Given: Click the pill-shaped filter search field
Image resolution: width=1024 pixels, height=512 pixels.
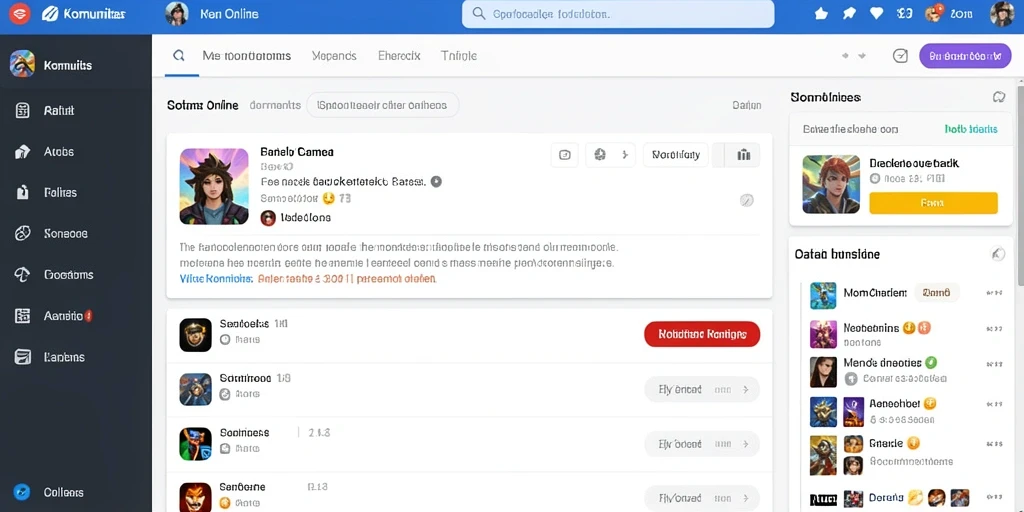Looking at the screenshot, I should (382, 104).
